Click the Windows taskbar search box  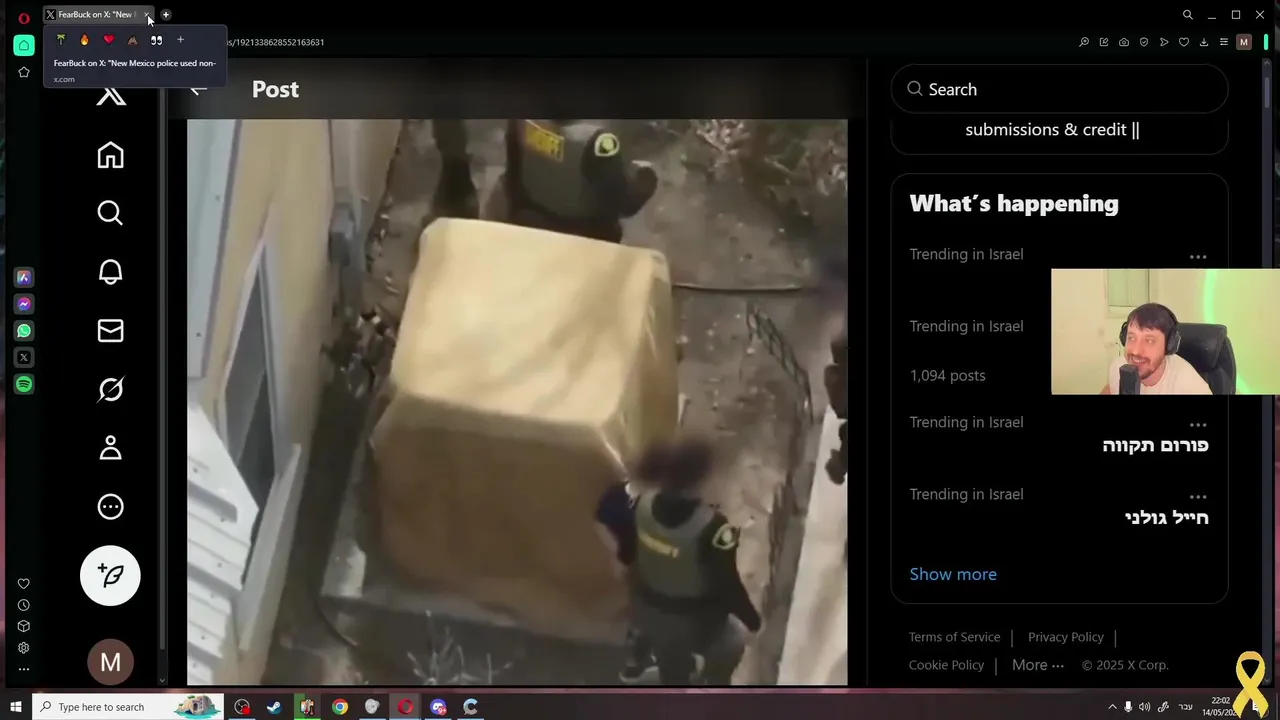tap(127, 707)
